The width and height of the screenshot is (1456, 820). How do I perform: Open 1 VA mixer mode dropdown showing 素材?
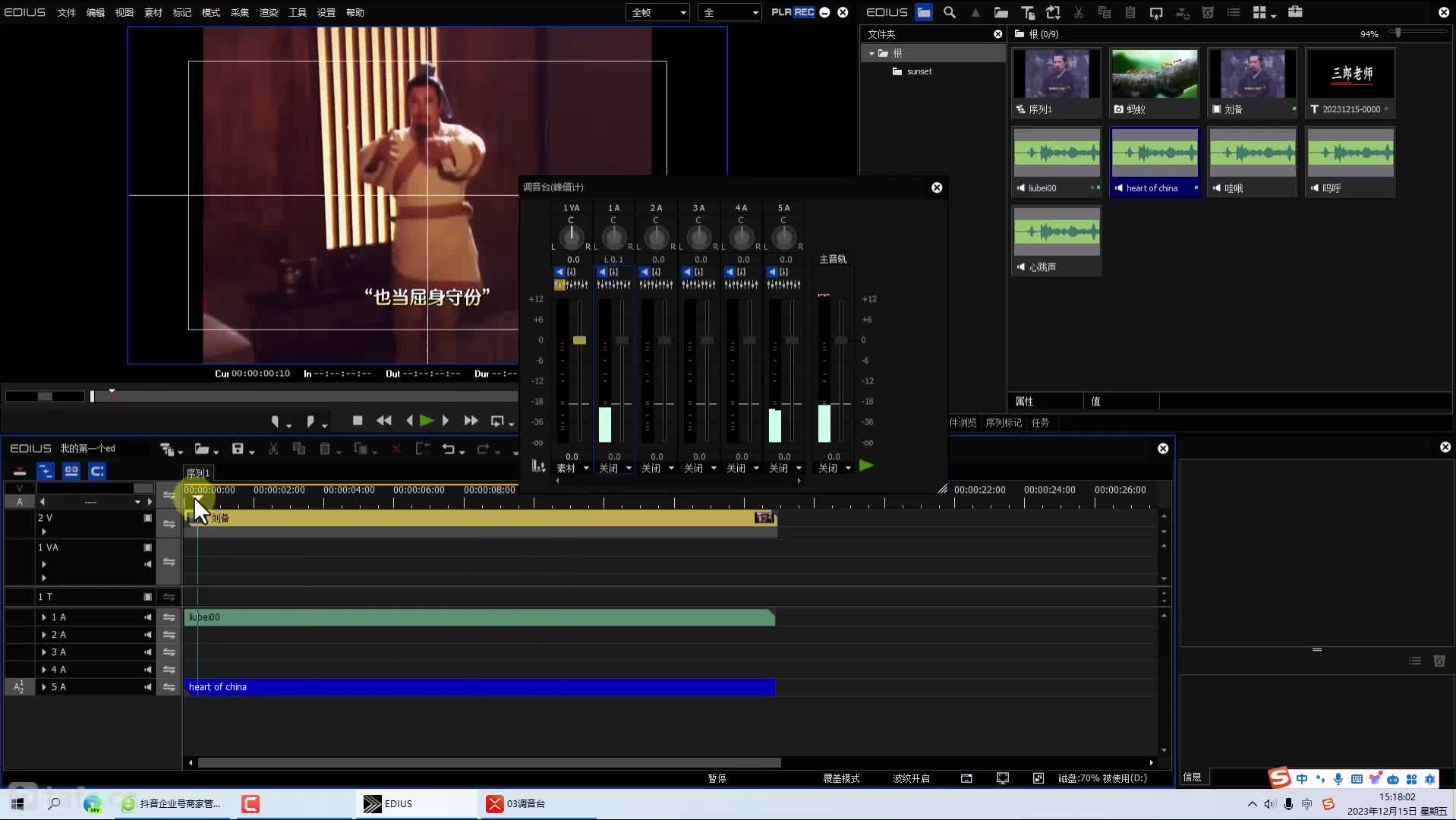[x=573, y=468]
